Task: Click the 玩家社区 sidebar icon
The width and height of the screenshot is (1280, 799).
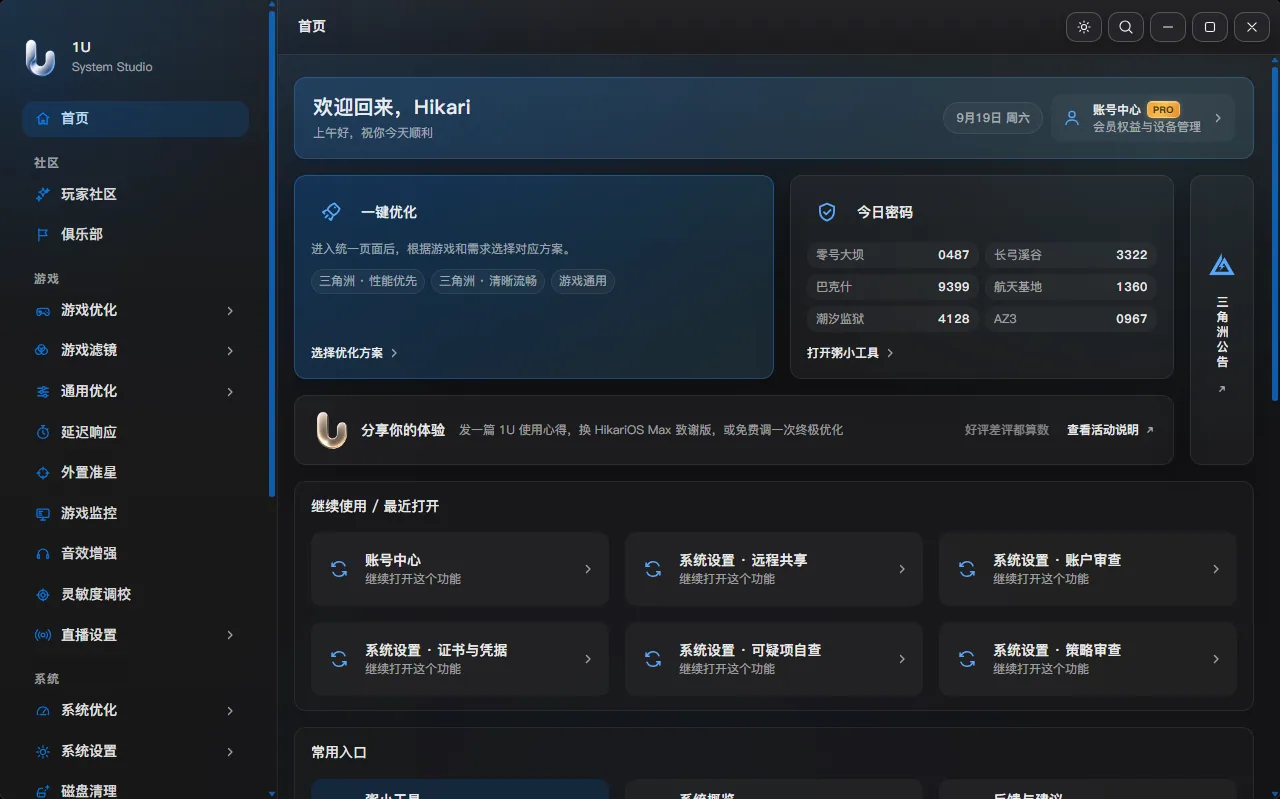Action: [43, 194]
